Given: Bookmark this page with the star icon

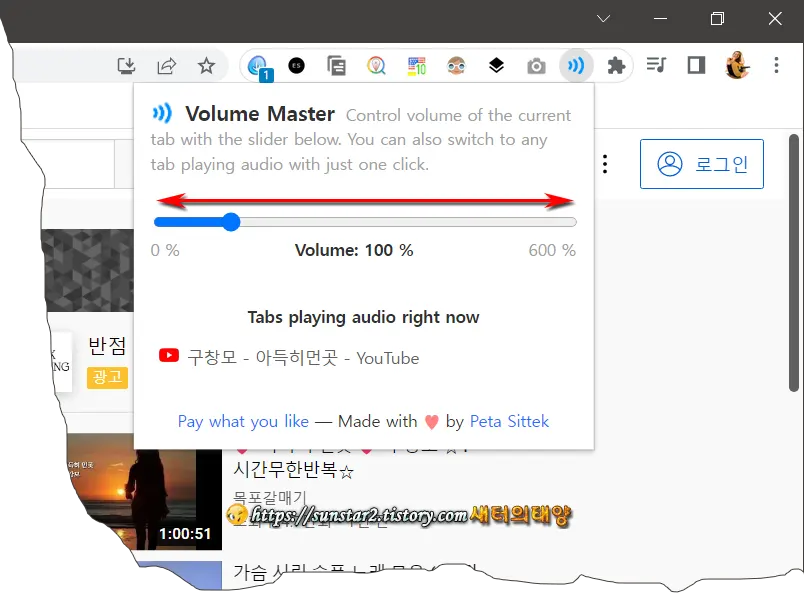Looking at the screenshot, I should click(207, 66).
